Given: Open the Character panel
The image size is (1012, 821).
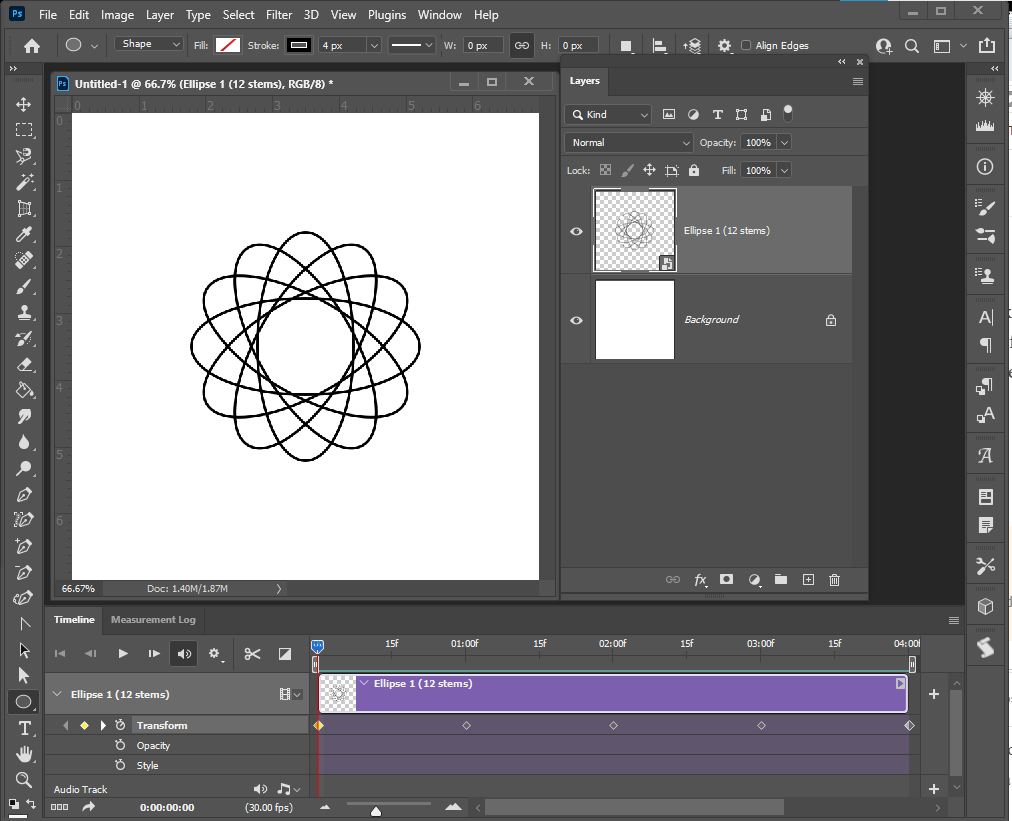Looking at the screenshot, I should pos(985,315).
